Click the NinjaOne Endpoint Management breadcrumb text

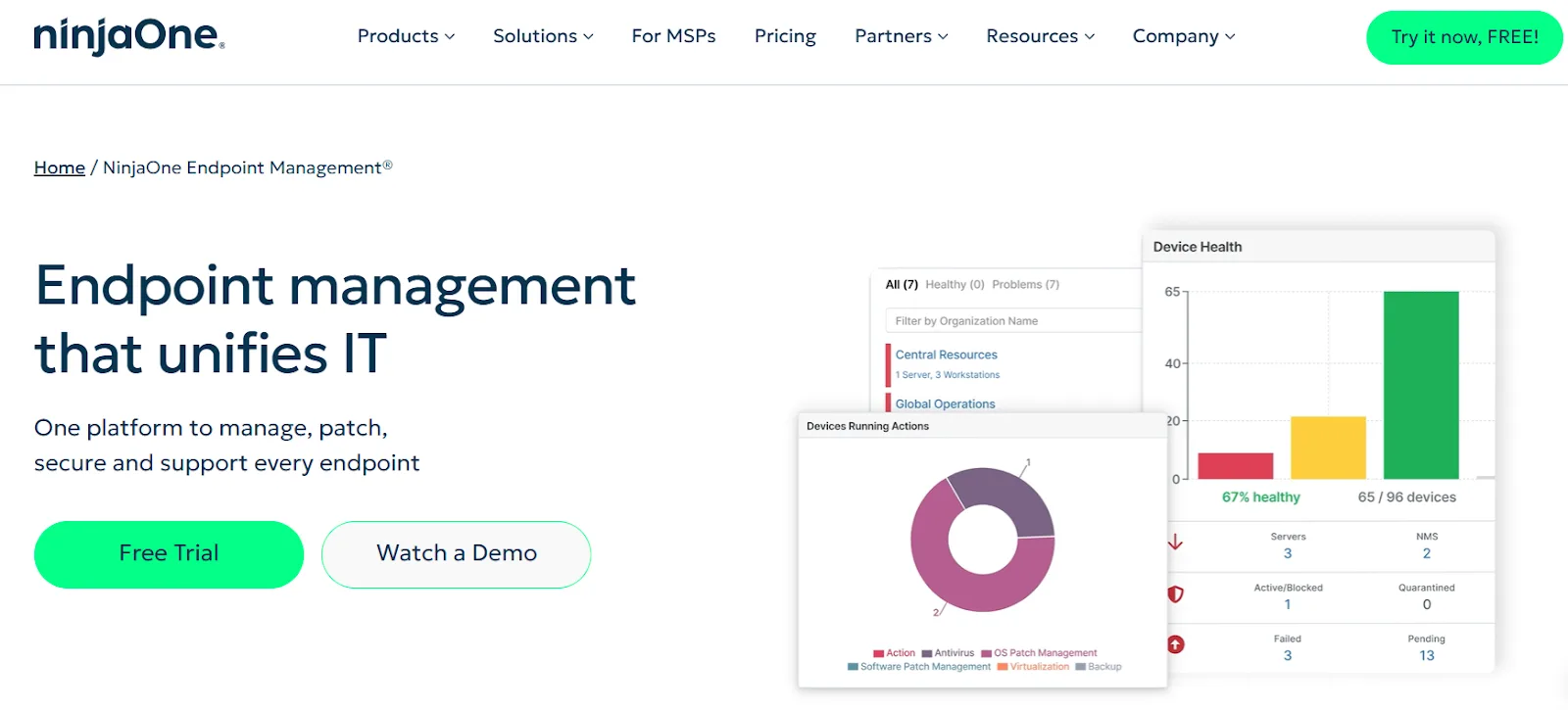(x=248, y=167)
